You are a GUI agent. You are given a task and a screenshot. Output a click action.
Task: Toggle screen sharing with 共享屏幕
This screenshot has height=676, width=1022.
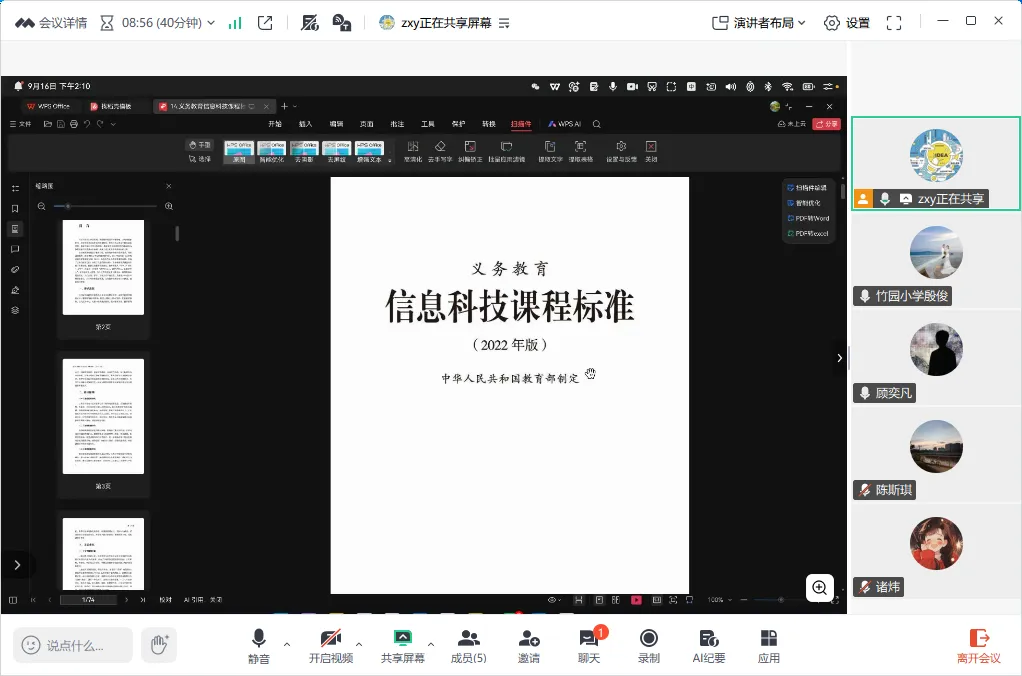click(403, 645)
